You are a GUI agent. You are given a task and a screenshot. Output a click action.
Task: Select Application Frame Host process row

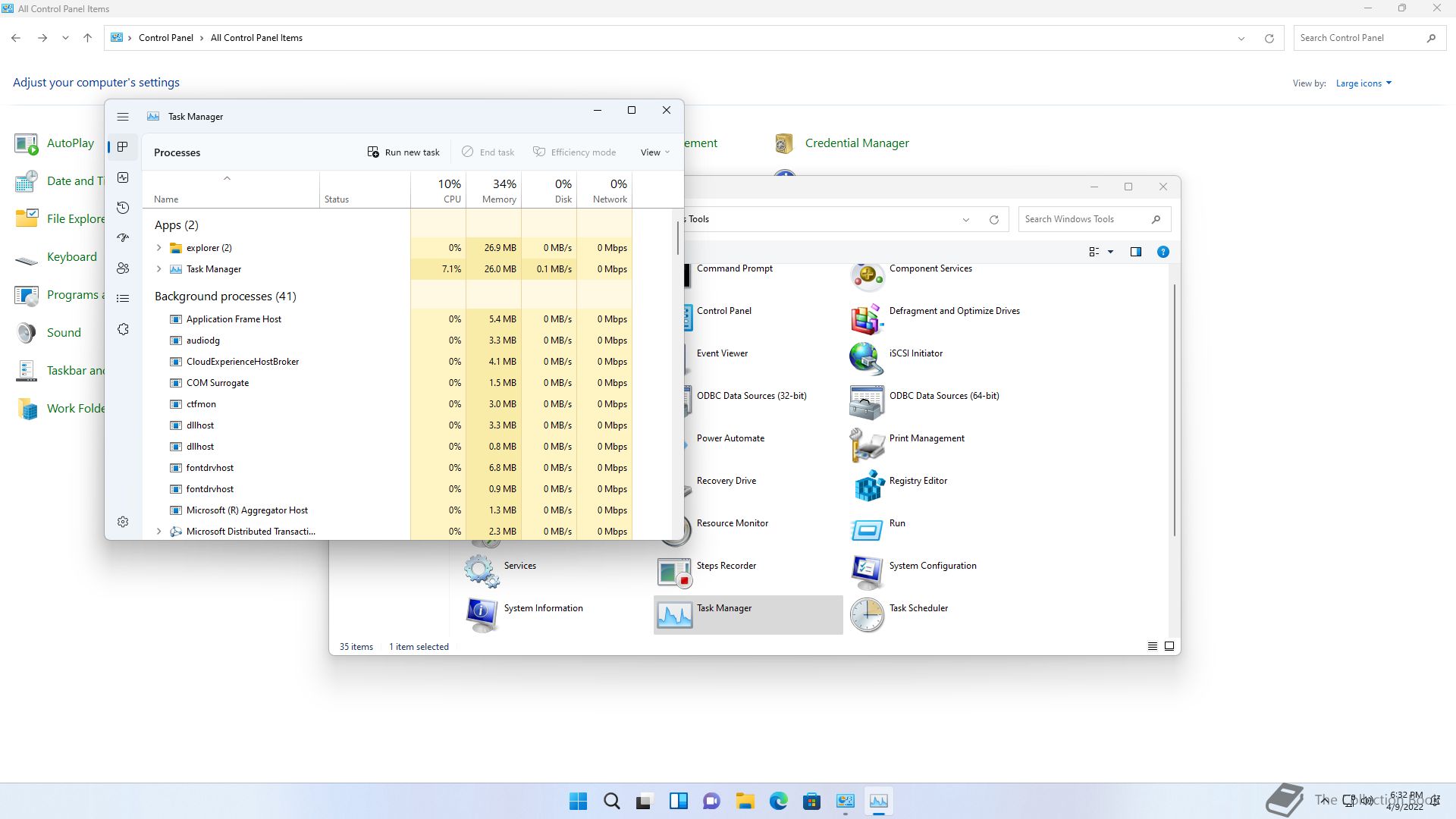[x=387, y=319]
